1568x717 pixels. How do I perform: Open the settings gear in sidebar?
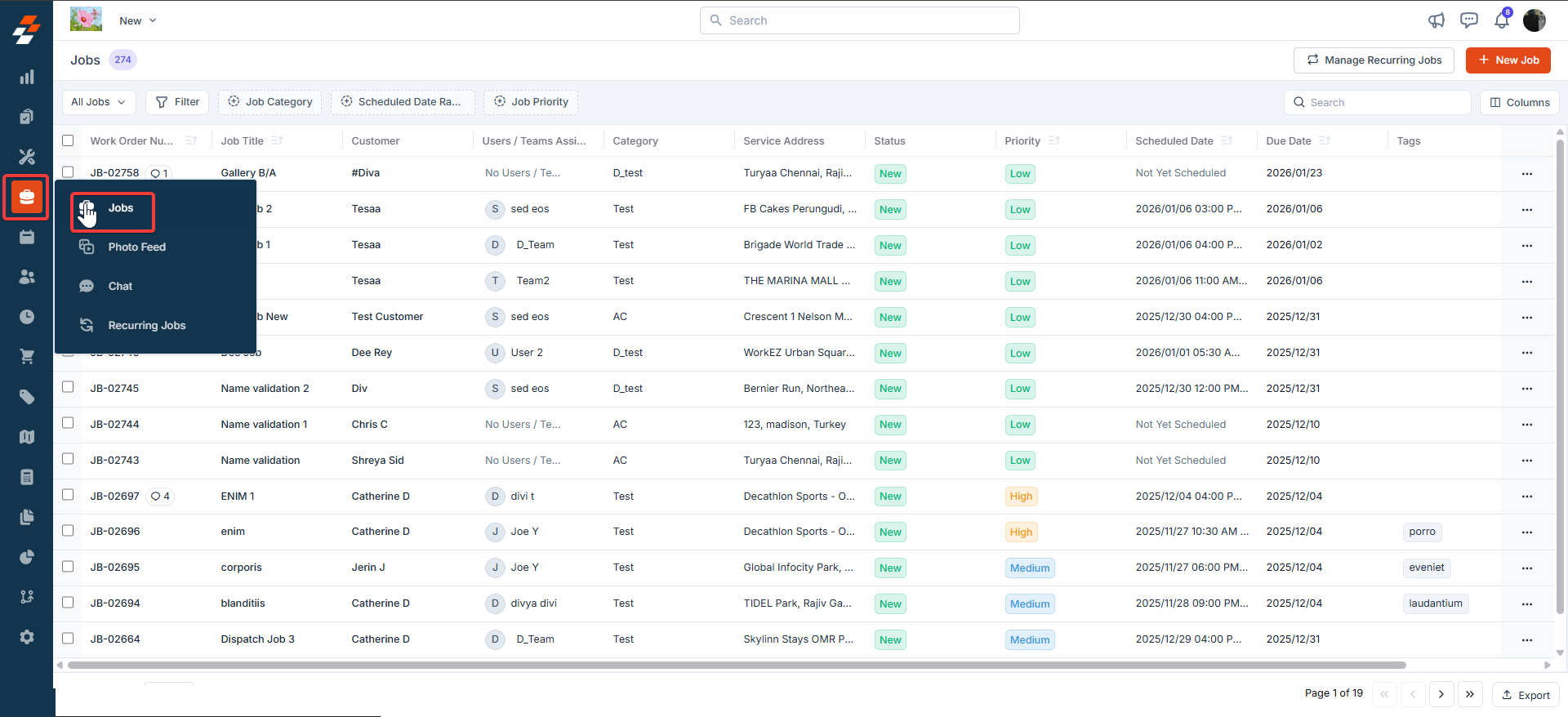[27, 637]
